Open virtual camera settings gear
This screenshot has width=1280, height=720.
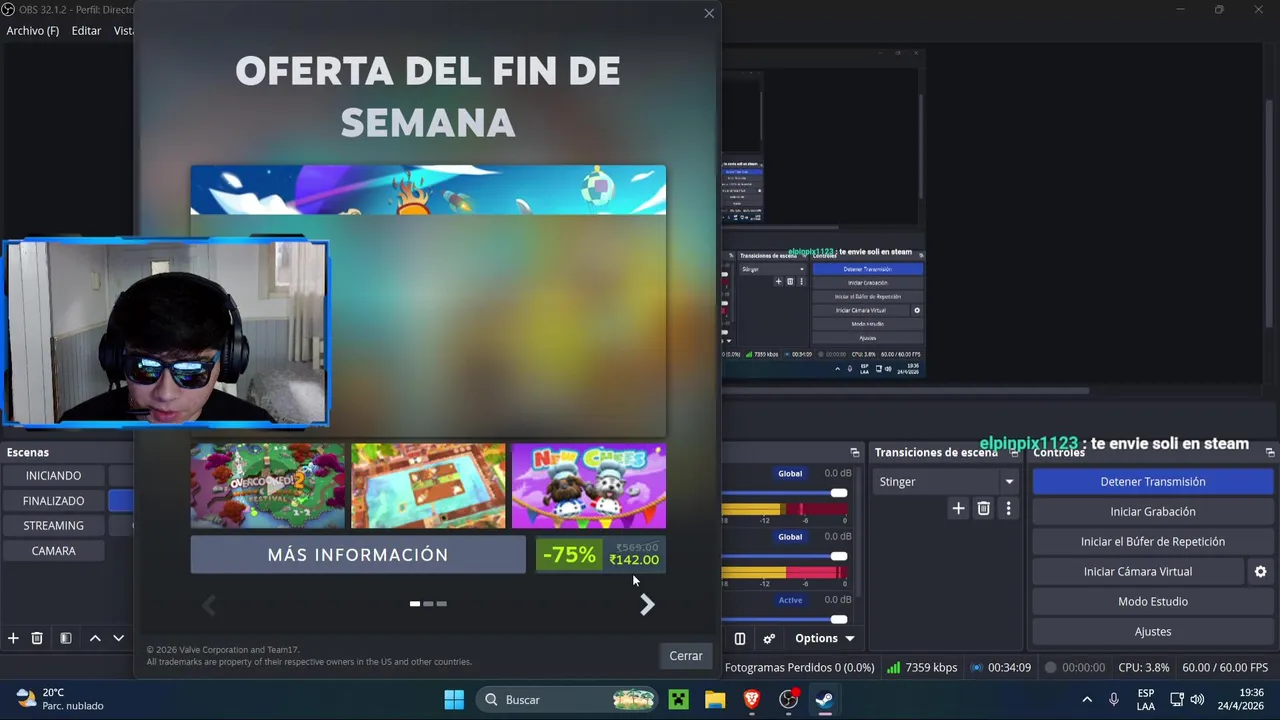pyautogui.click(x=1260, y=572)
